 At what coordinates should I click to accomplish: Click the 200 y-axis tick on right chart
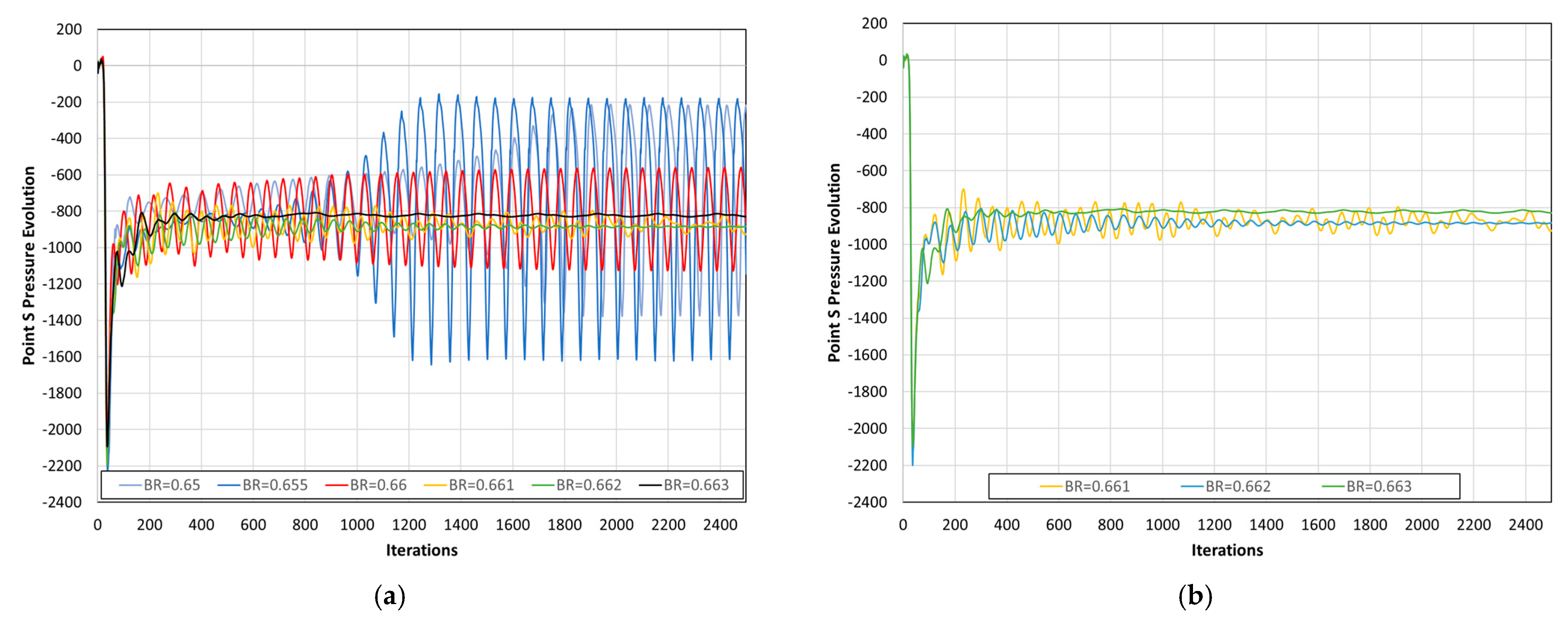coord(874,23)
